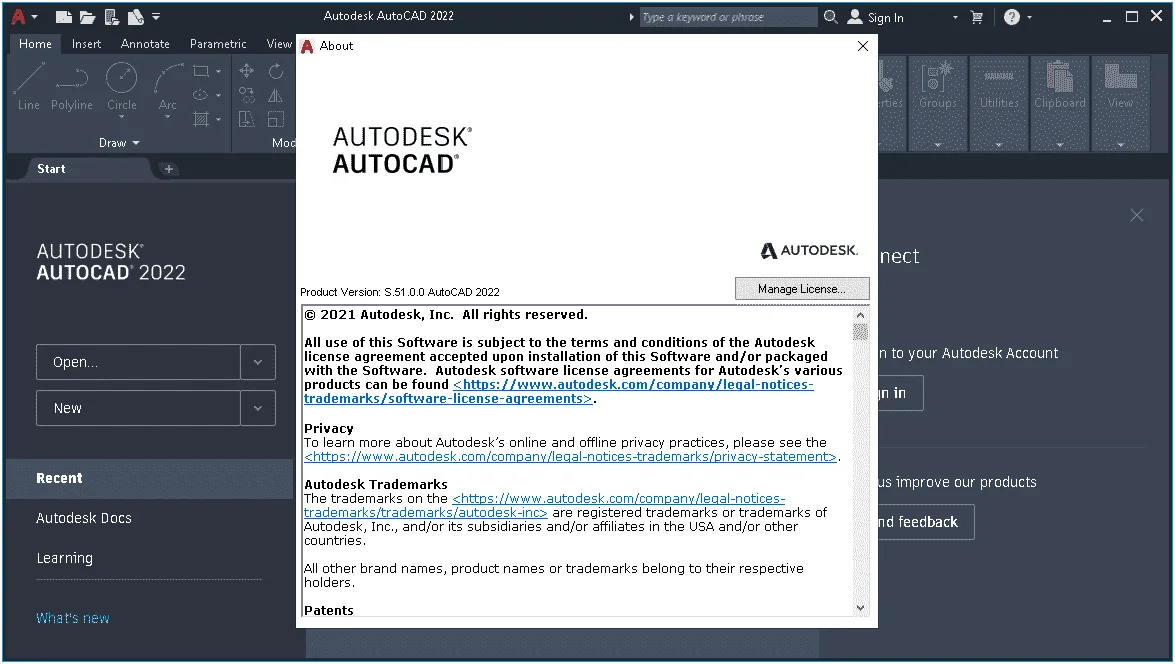Viewport: 1175px width, 664px height.
Task: Expand the Help dropdown arrow
Action: point(1030,17)
